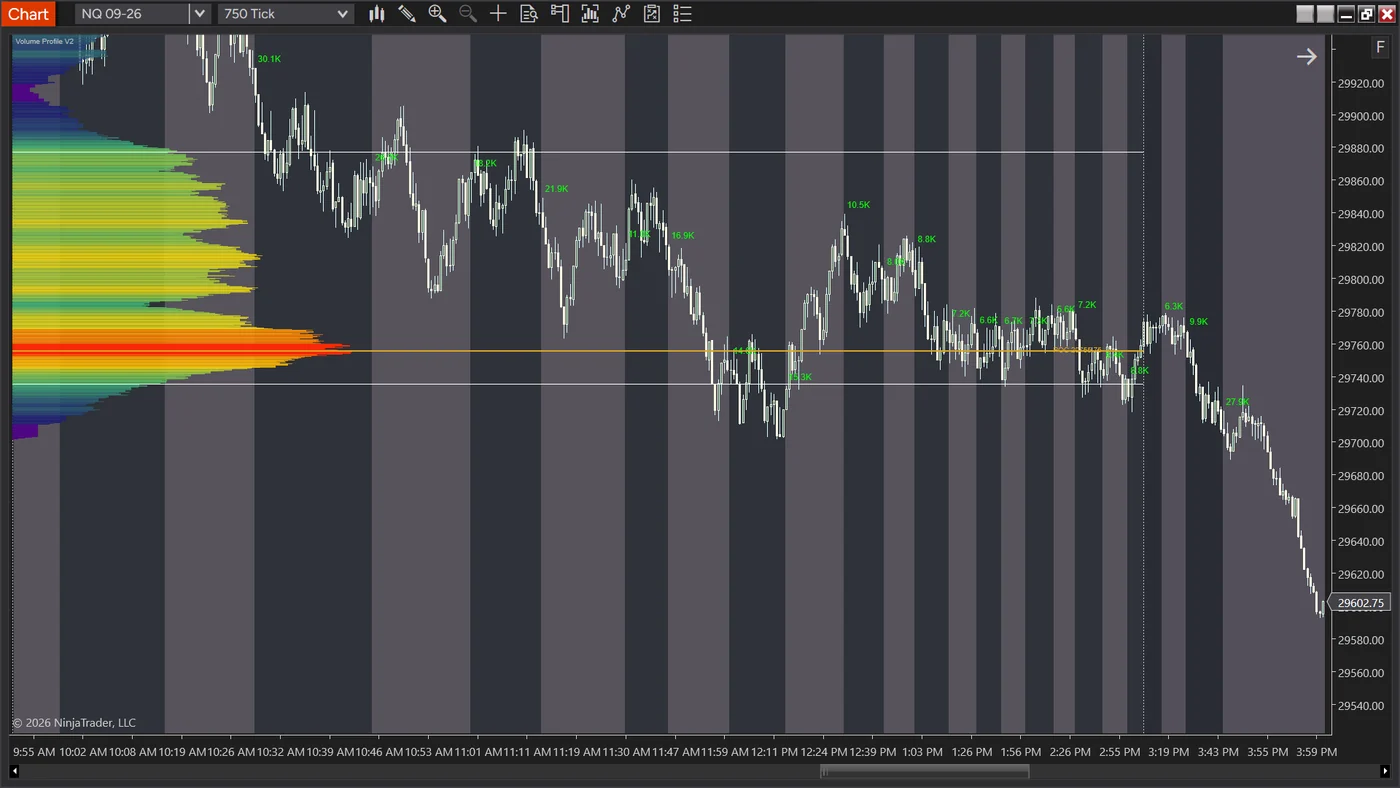The image size is (1400, 788).
Task: Click the 27.9K volume label
Action: click(1237, 402)
